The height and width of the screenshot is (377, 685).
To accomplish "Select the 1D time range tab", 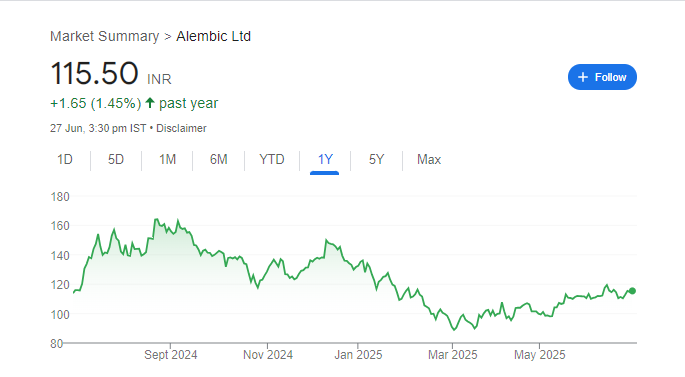I will pos(65,159).
